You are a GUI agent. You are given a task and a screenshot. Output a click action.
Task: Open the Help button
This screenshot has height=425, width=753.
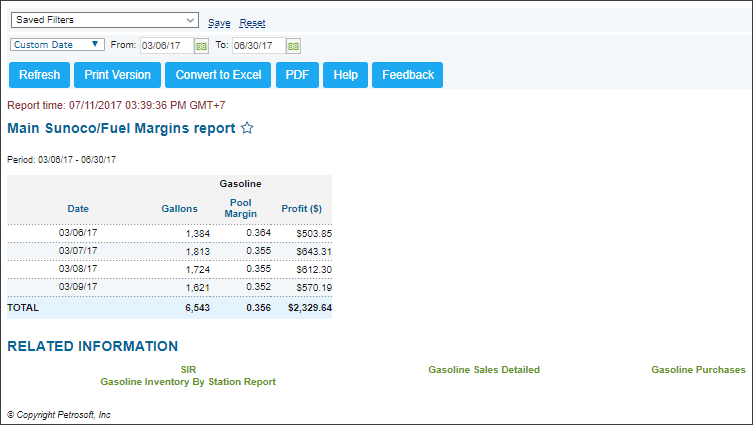tap(345, 75)
